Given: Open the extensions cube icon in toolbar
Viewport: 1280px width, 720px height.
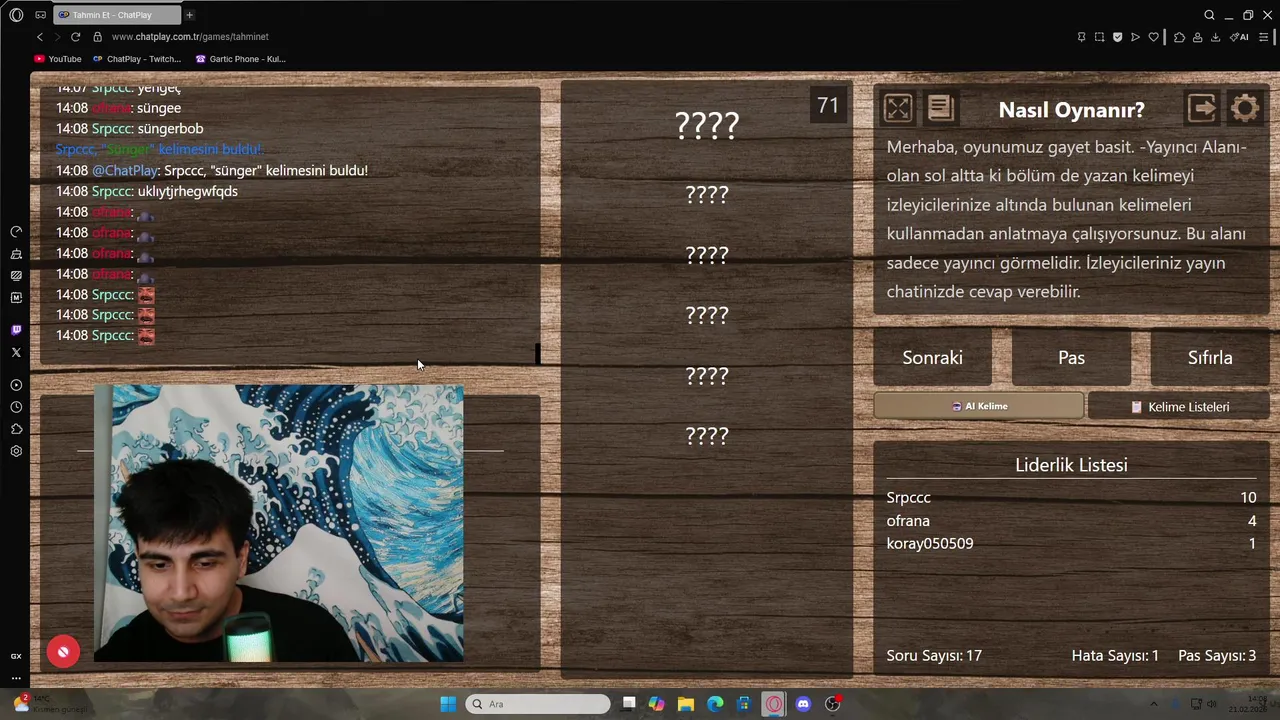Looking at the screenshot, I should click(x=1179, y=37).
